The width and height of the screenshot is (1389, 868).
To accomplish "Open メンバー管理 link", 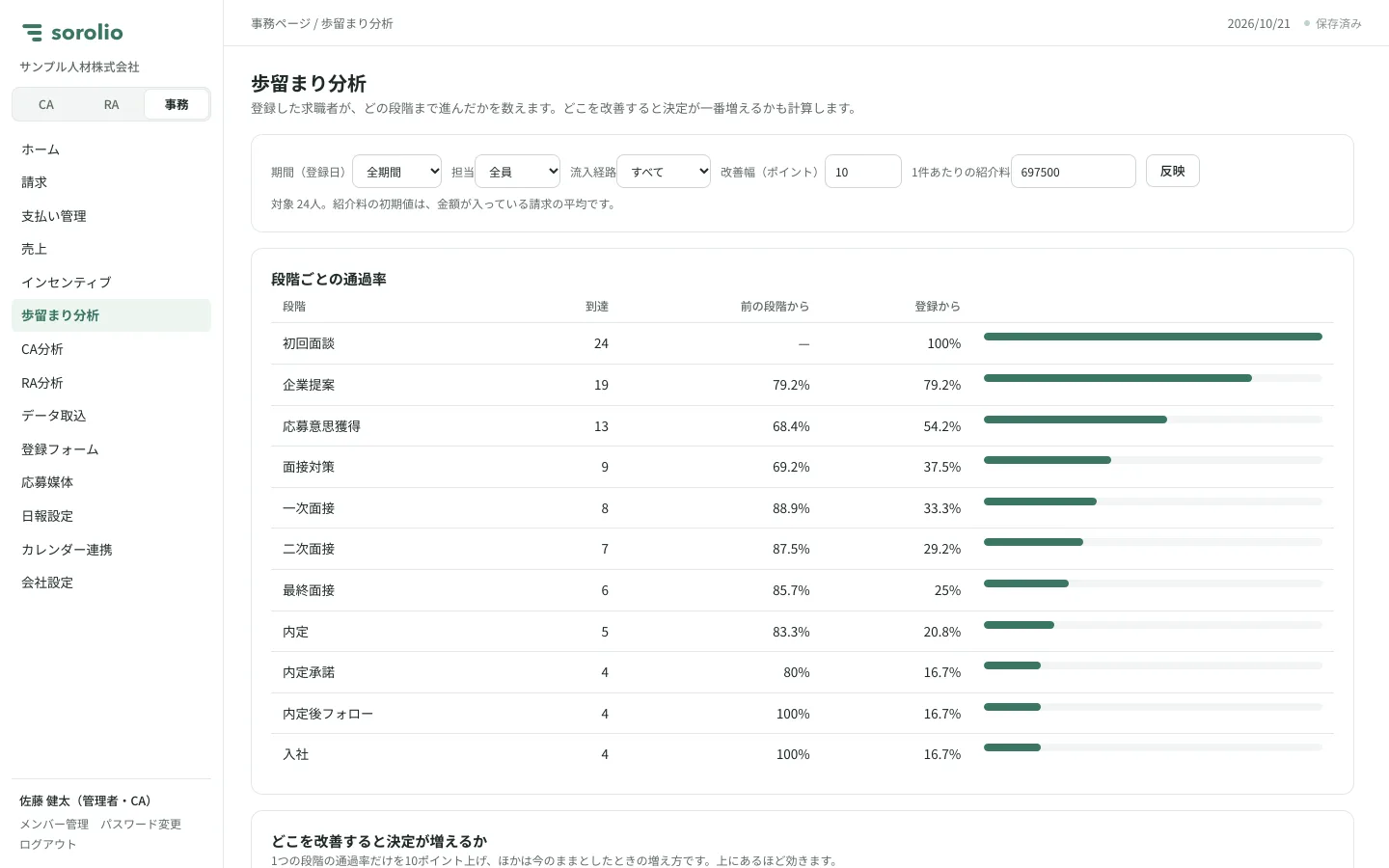I will pyautogui.click(x=54, y=825).
